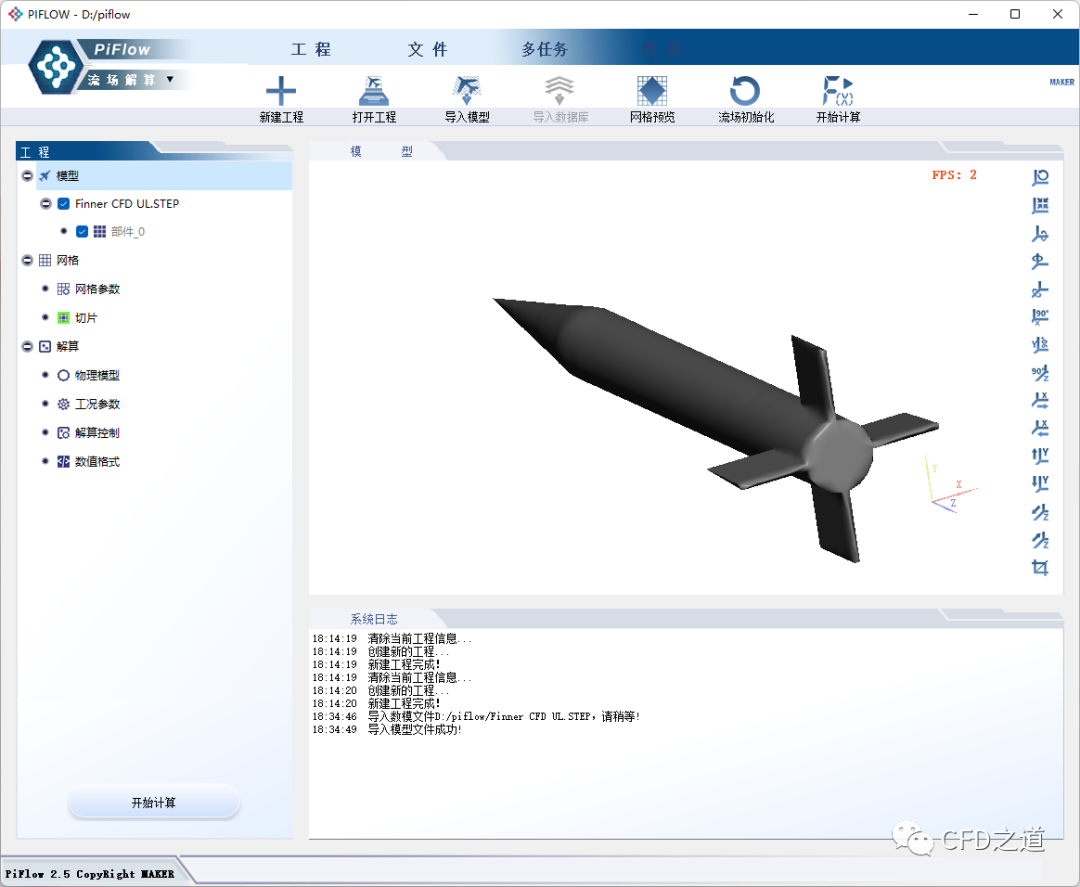1080x887 pixels.
Task: Click the 新建工程 (New Project) plus icon
Action: tap(281, 92)
